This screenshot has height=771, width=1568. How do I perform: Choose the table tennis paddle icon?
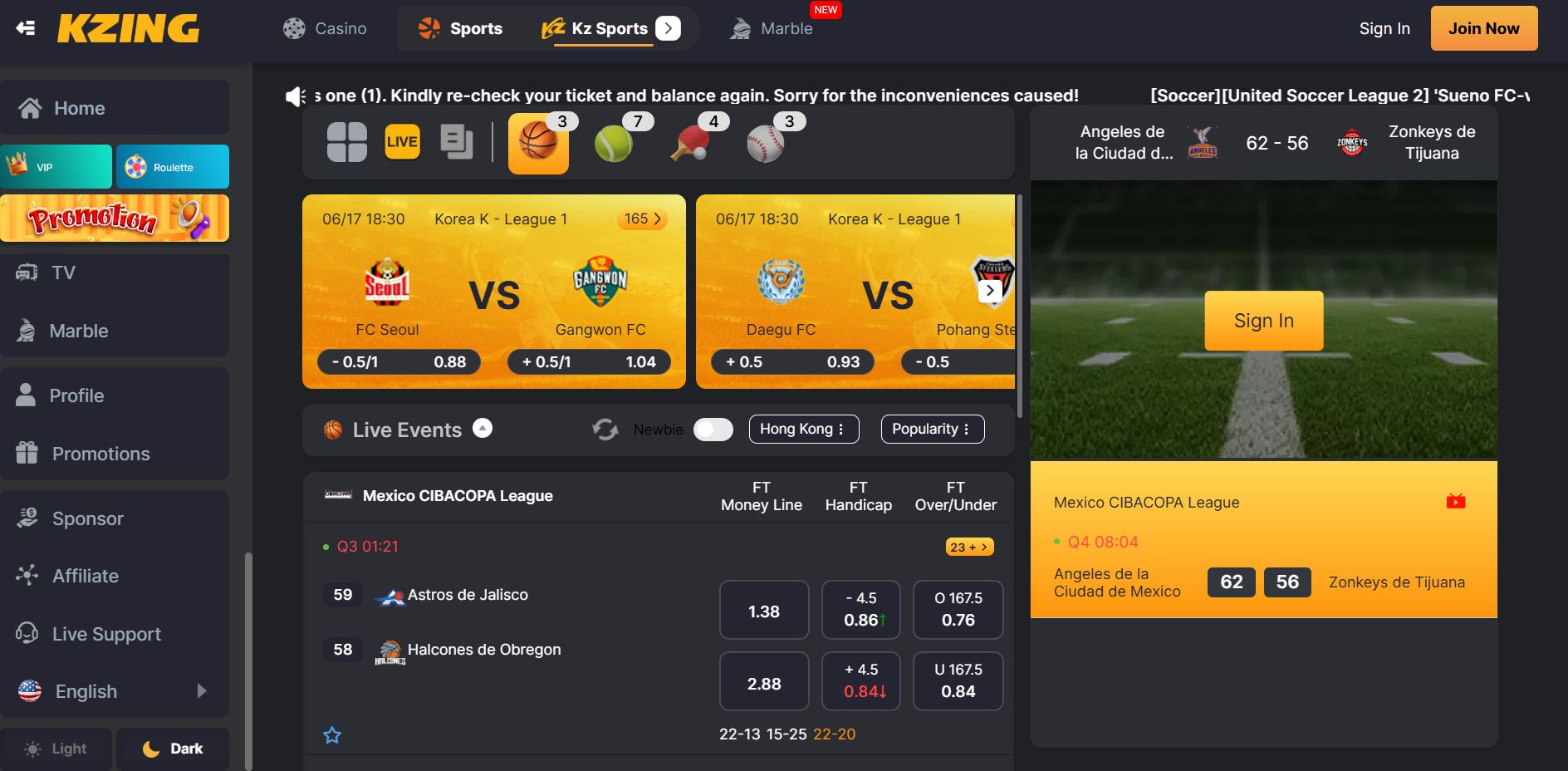[x=689, y=143]
